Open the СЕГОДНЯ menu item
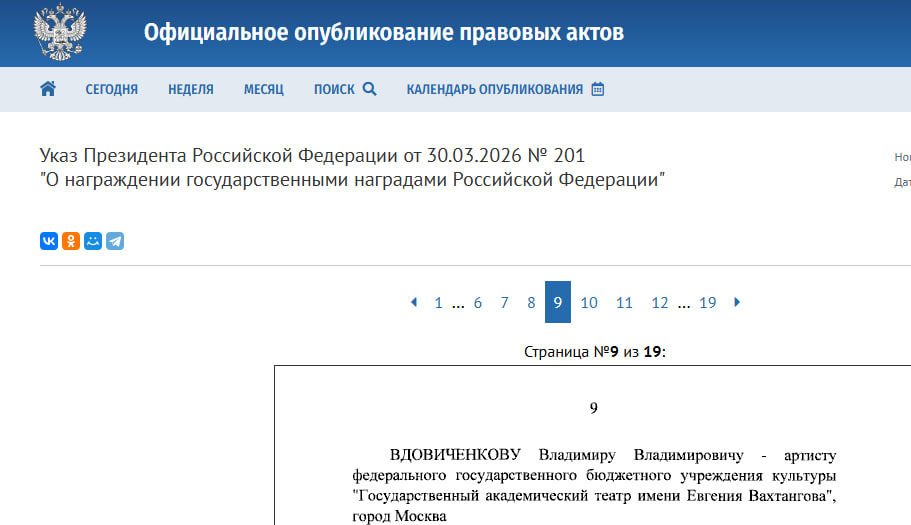Viewport: 911px width, 525px height. point(111,89)
